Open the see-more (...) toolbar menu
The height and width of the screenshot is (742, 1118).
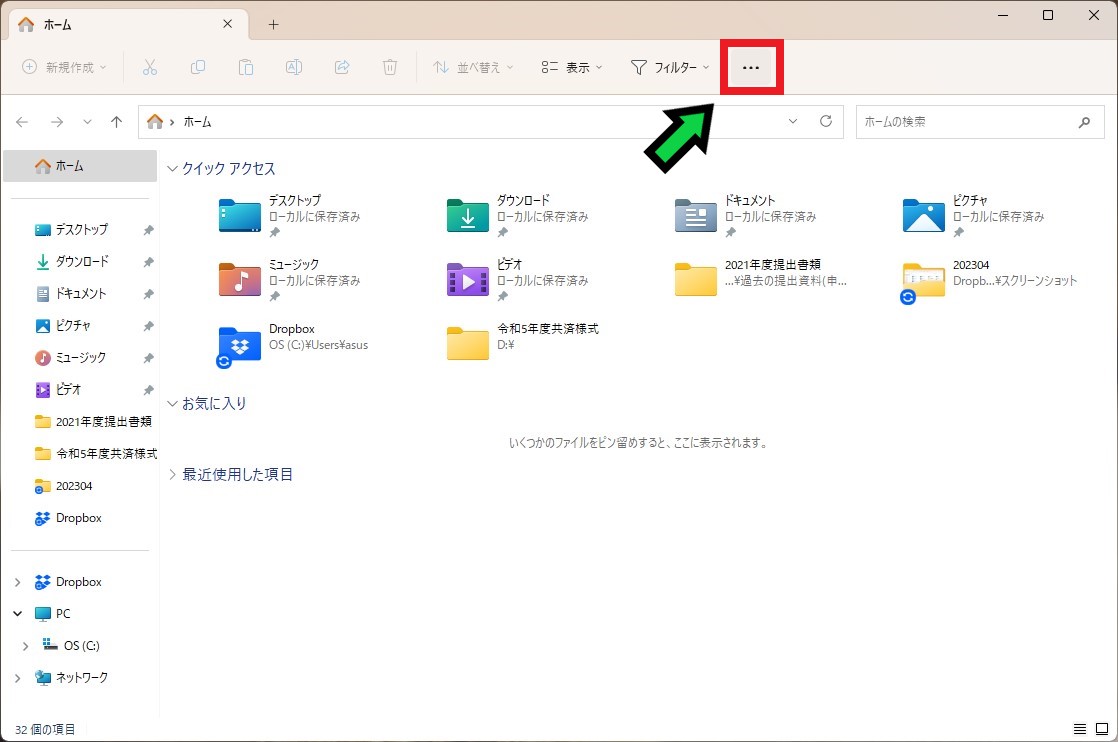(x=752, y=67)
